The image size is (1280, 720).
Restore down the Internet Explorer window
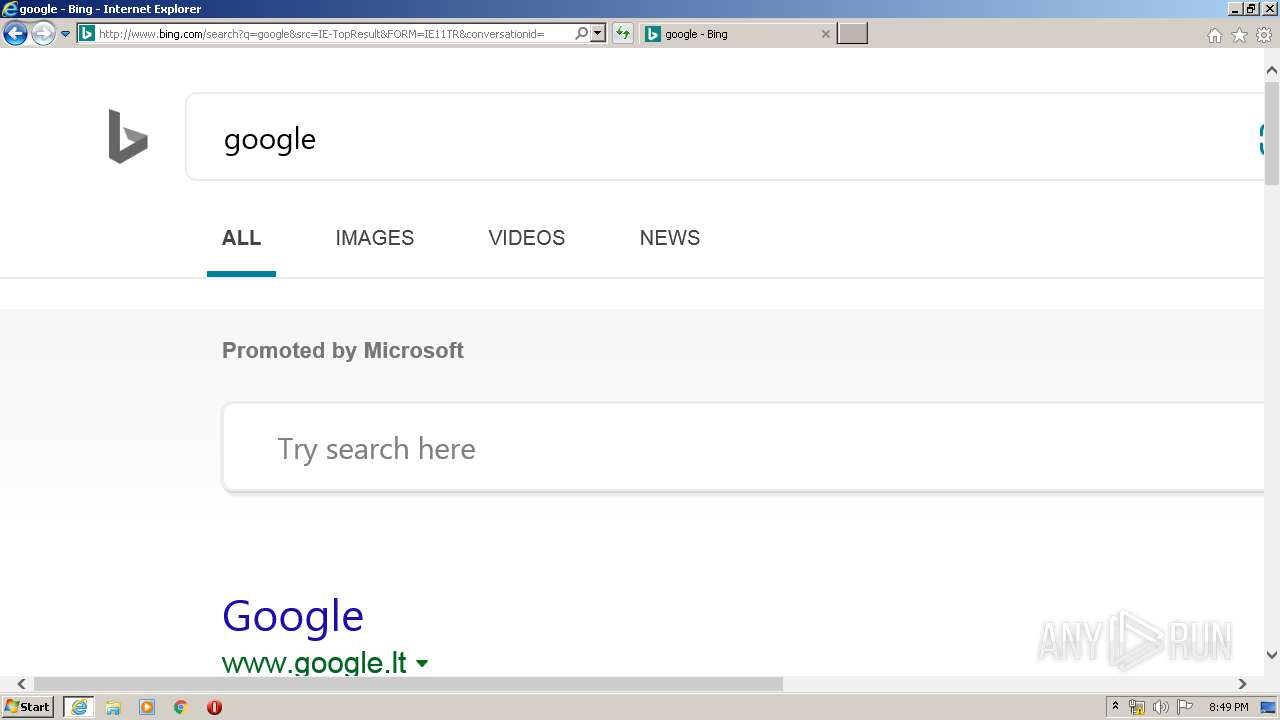coord(1251,9)
